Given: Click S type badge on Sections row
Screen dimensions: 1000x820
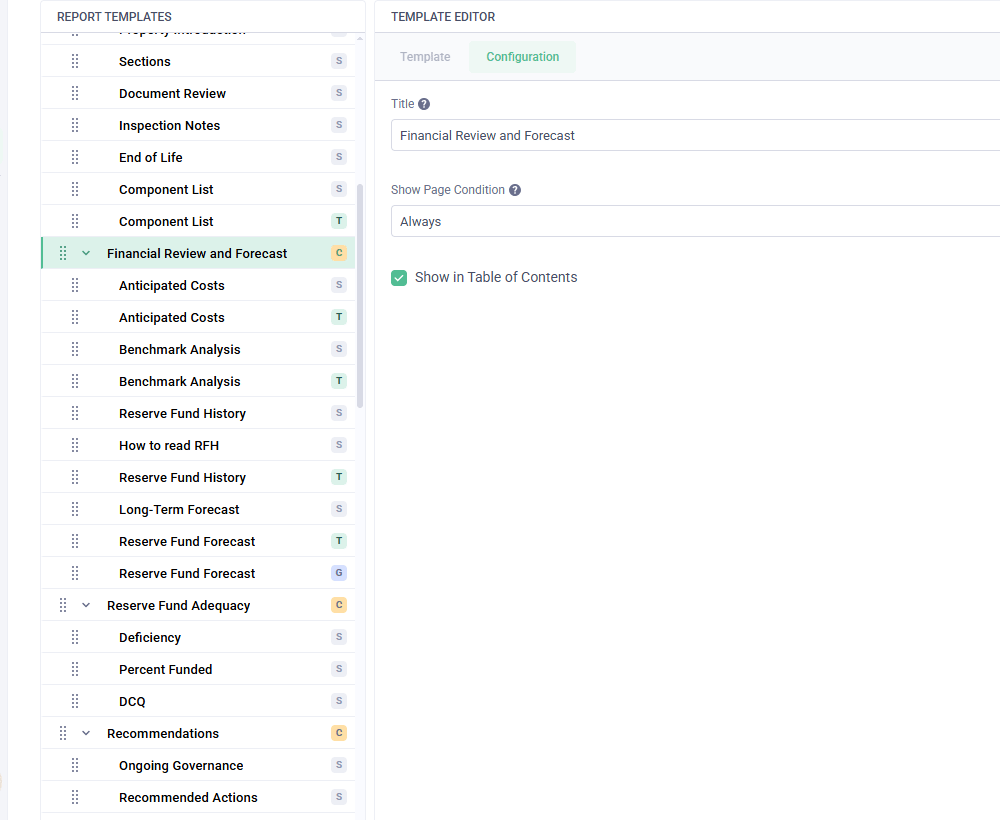Looking at the screenshot, I should pos(339,61).
